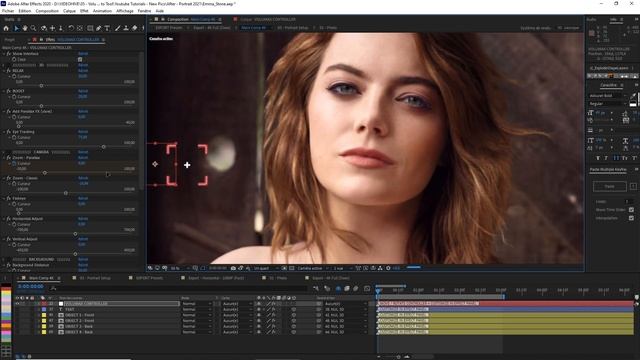Click the Frame Blending icon in timeline
The height and width of the screenshot is (360, 640).
point(347,289)
